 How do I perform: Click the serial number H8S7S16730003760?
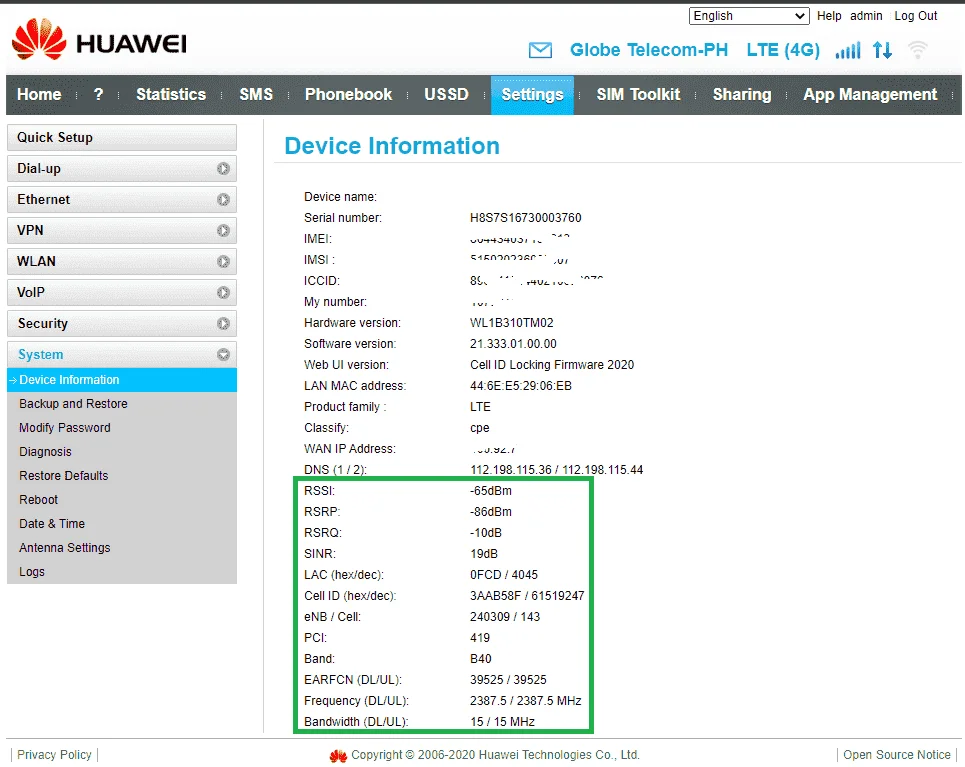coord(526,218)
